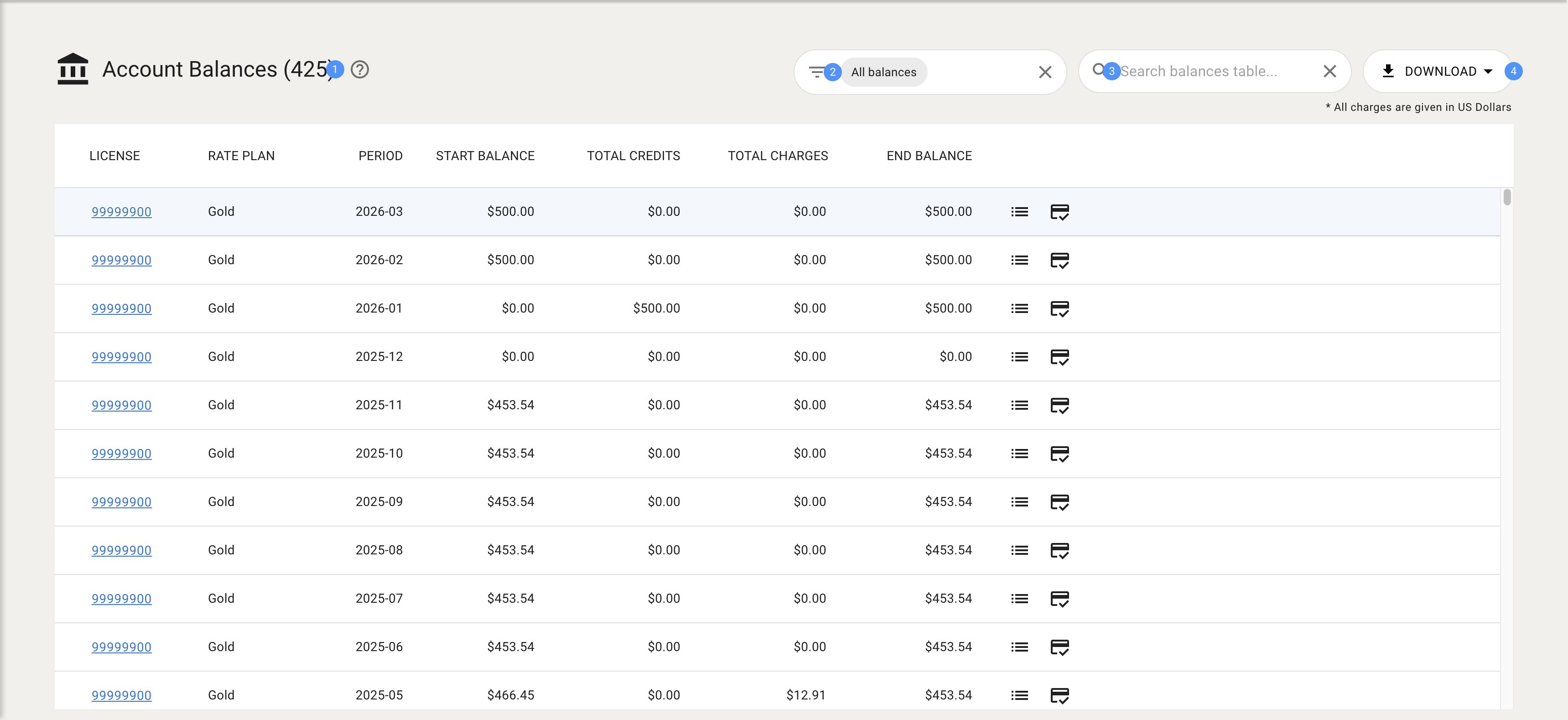
Task: Sort by the TOTAL CREDITS column header
Action: tap(633, 156)
